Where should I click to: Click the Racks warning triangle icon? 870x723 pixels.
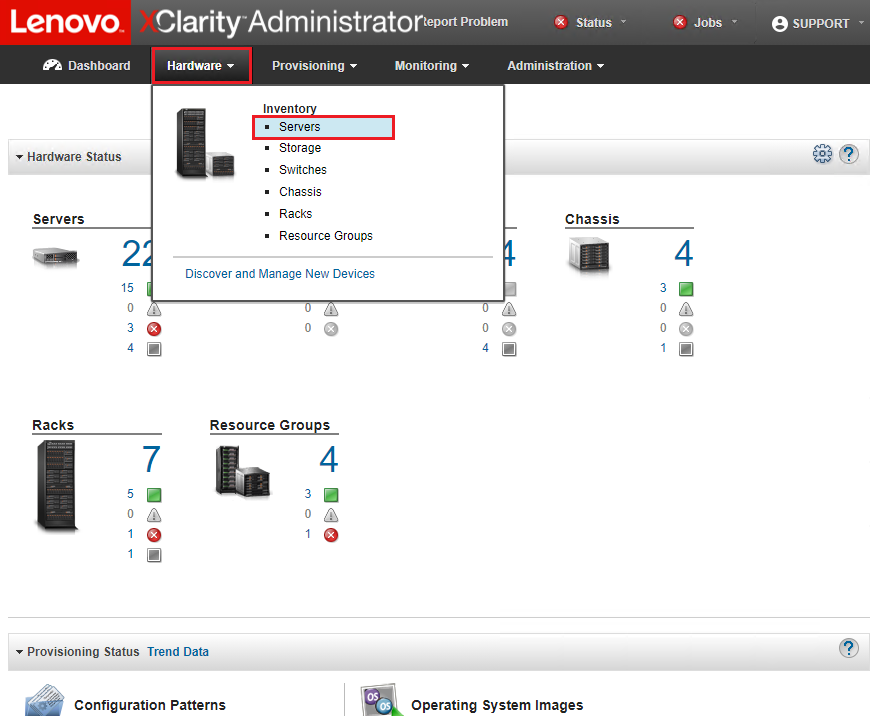[x=154, y=515]
